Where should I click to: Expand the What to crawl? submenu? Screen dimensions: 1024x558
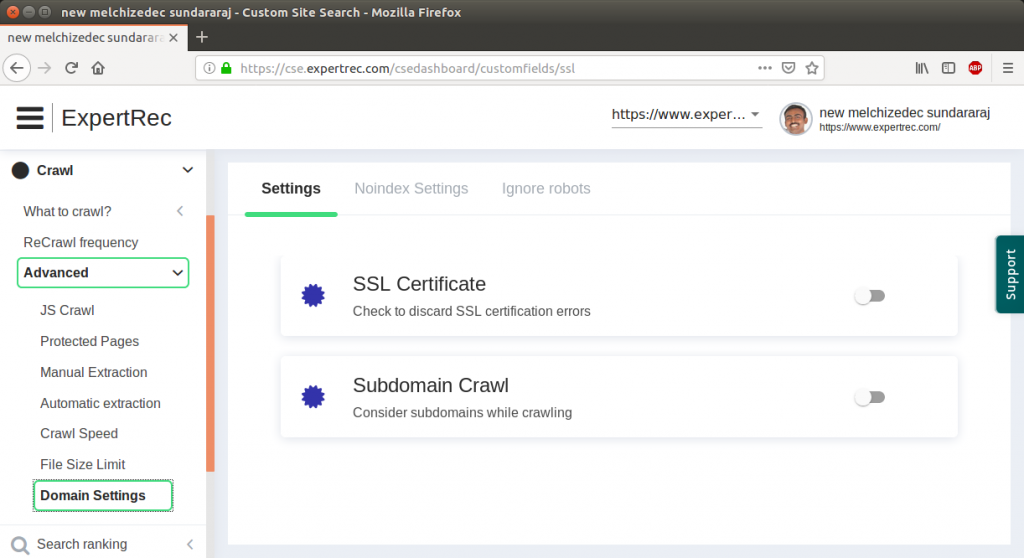tap(180, 211)
